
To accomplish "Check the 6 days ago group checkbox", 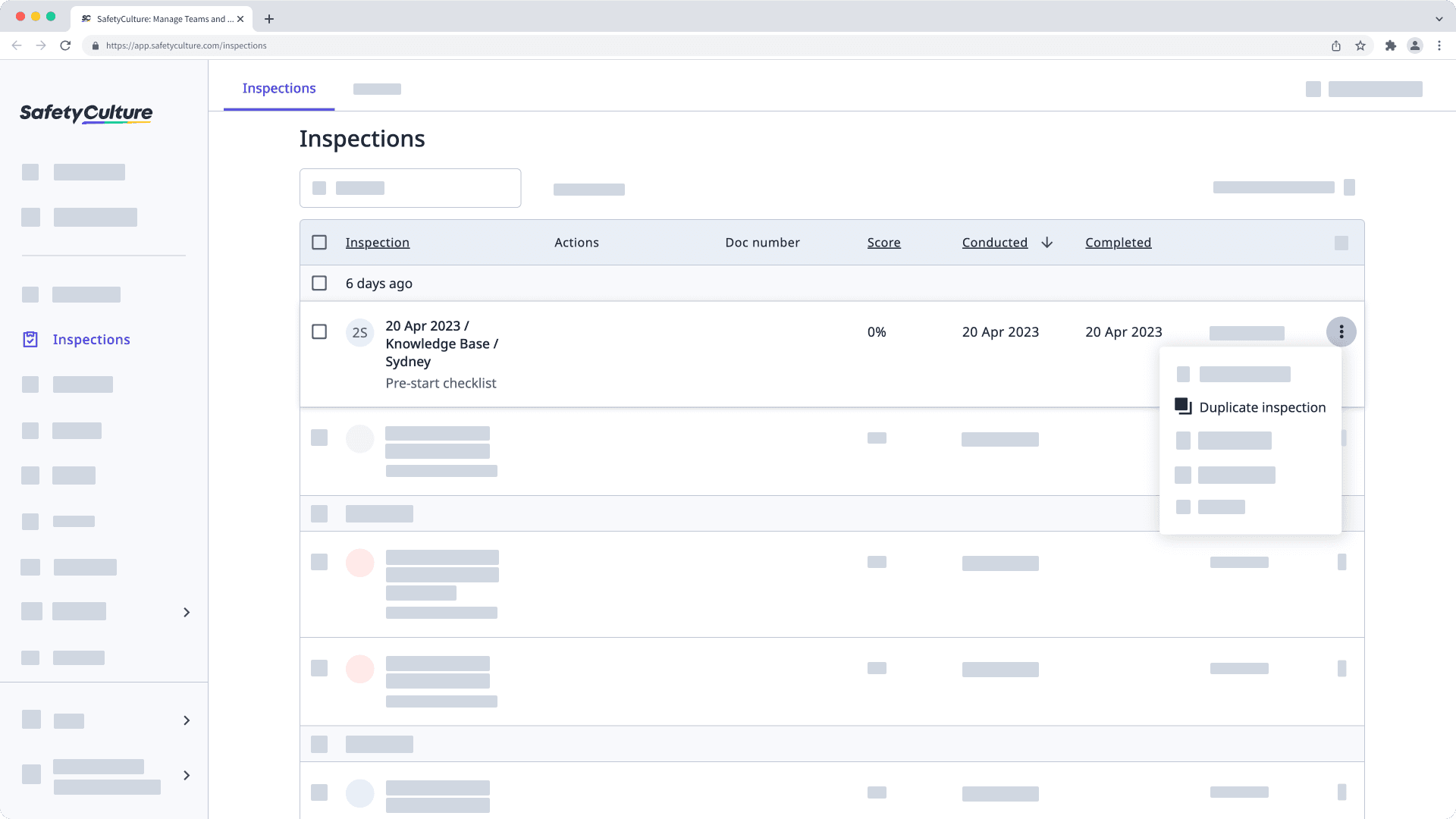I will tap(319, 283).
